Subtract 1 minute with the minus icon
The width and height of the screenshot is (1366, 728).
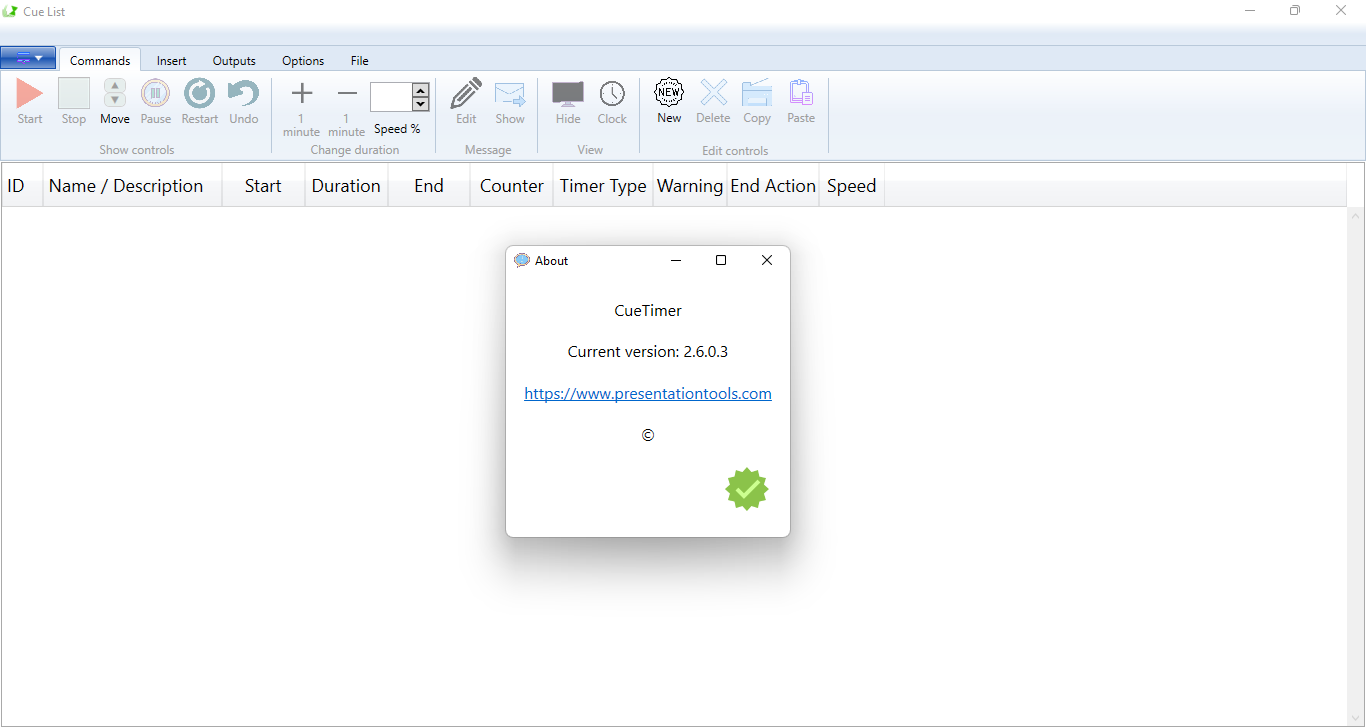[347, 94]
